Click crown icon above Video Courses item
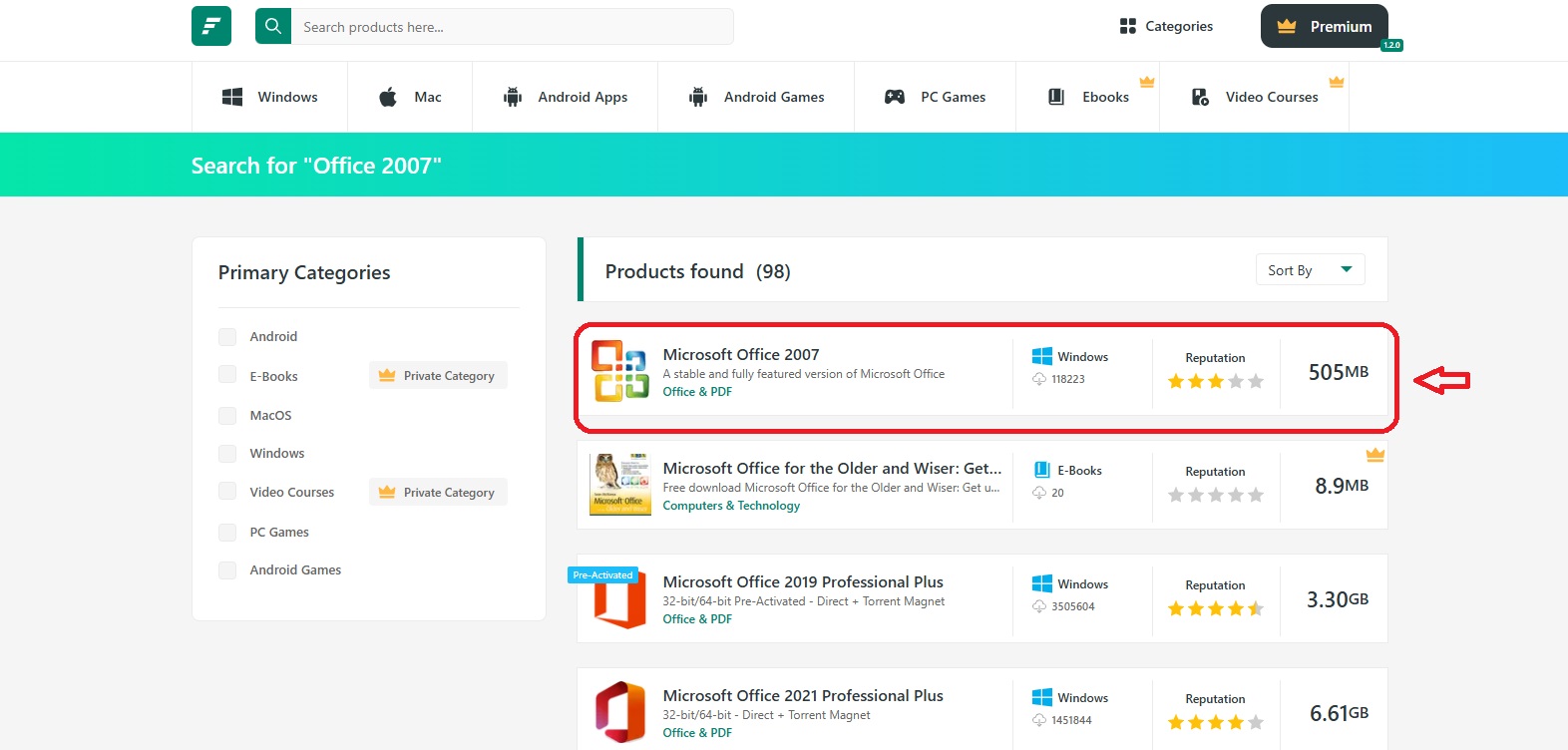Image resolution: width=1568 pixels, height=750 pixels. pos(1337,82)
